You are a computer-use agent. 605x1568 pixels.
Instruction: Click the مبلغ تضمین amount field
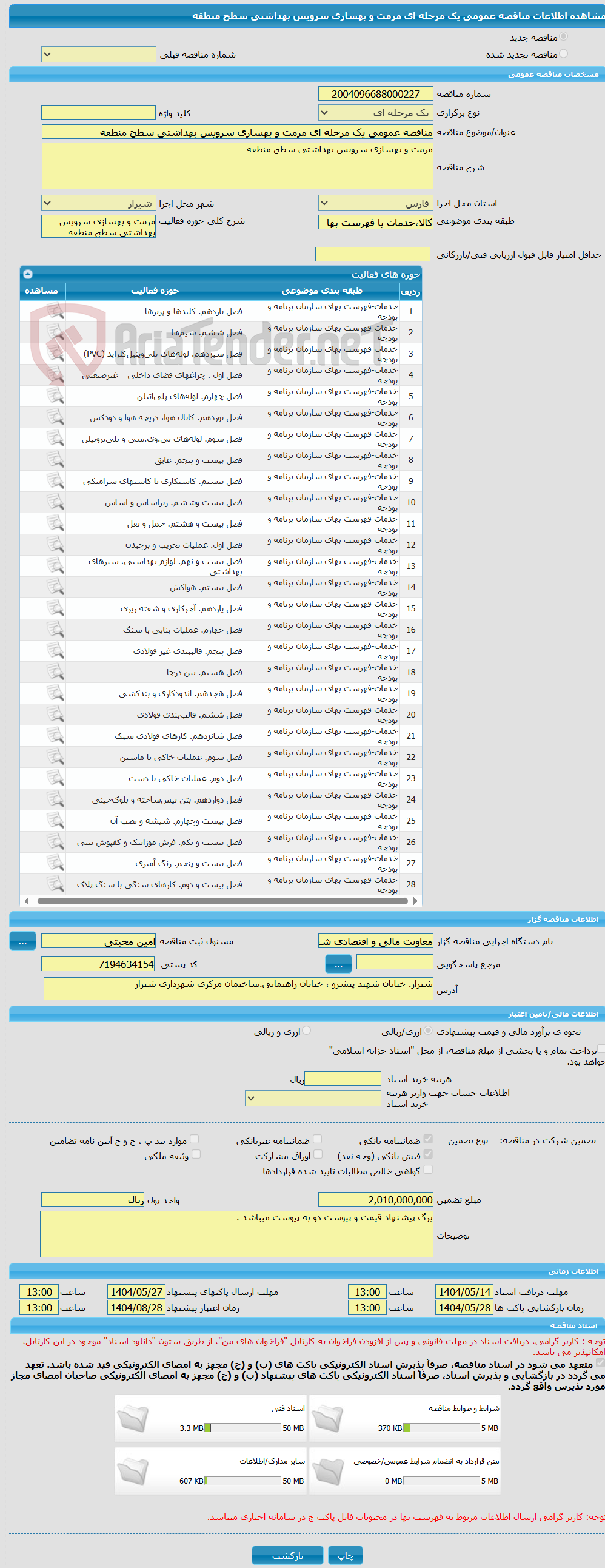376,1200
